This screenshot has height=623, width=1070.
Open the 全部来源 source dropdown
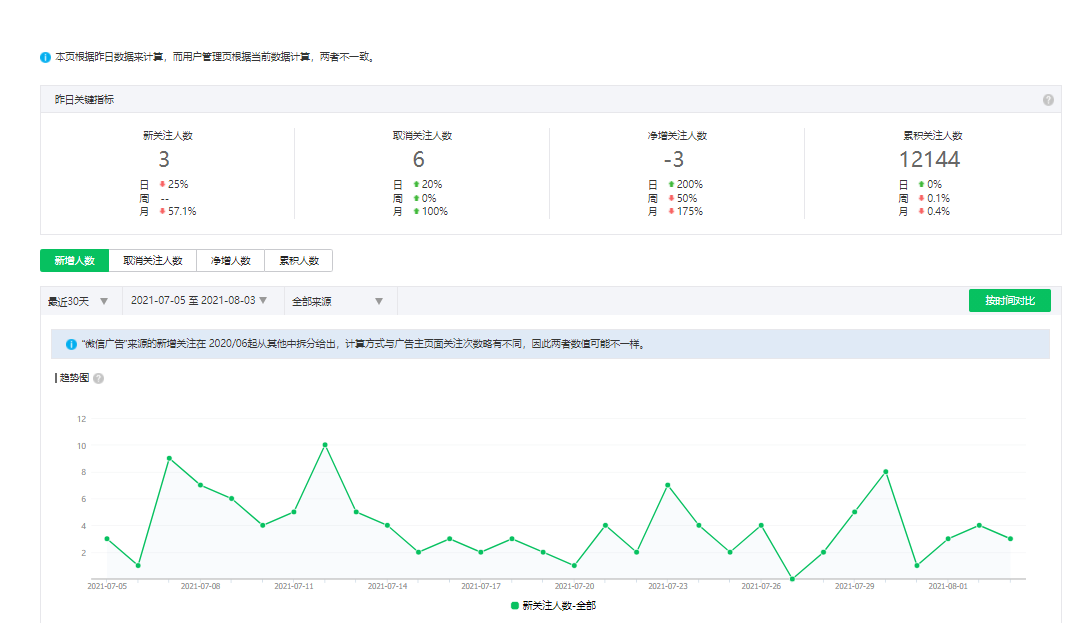[x=338, y=301]
